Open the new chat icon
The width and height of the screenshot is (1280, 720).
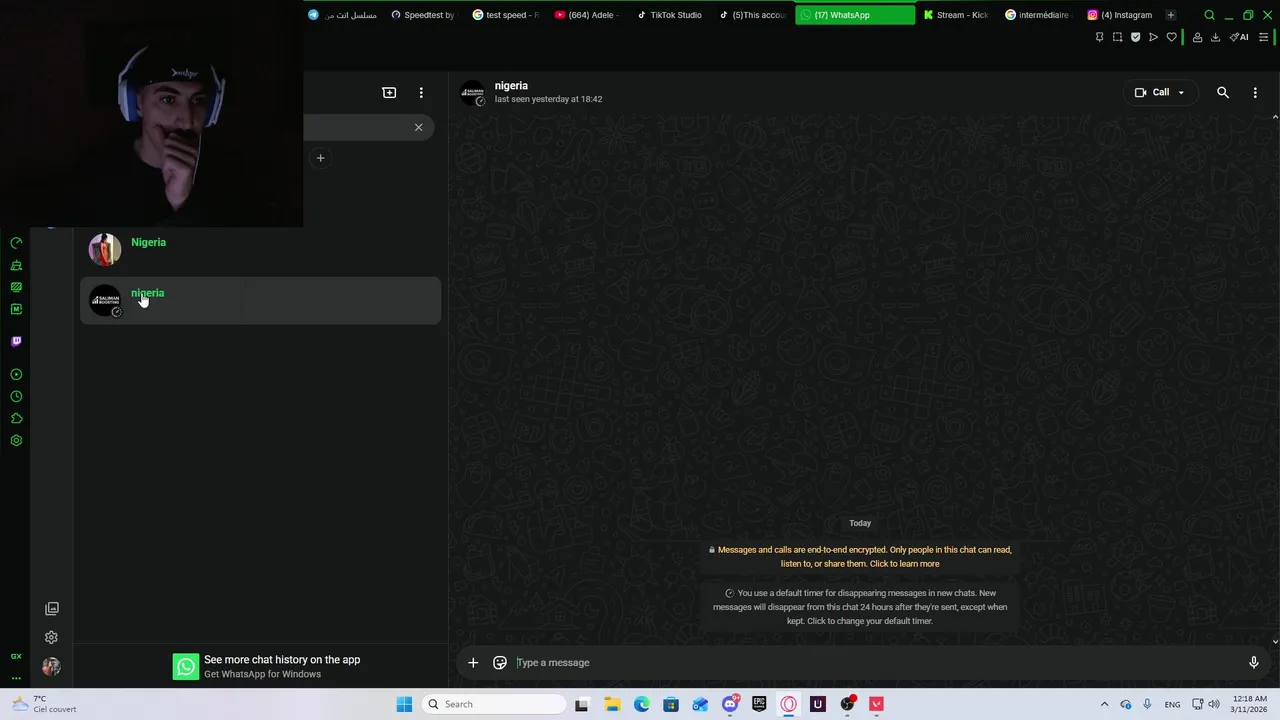pyautogui.click(x=389, y=92)
